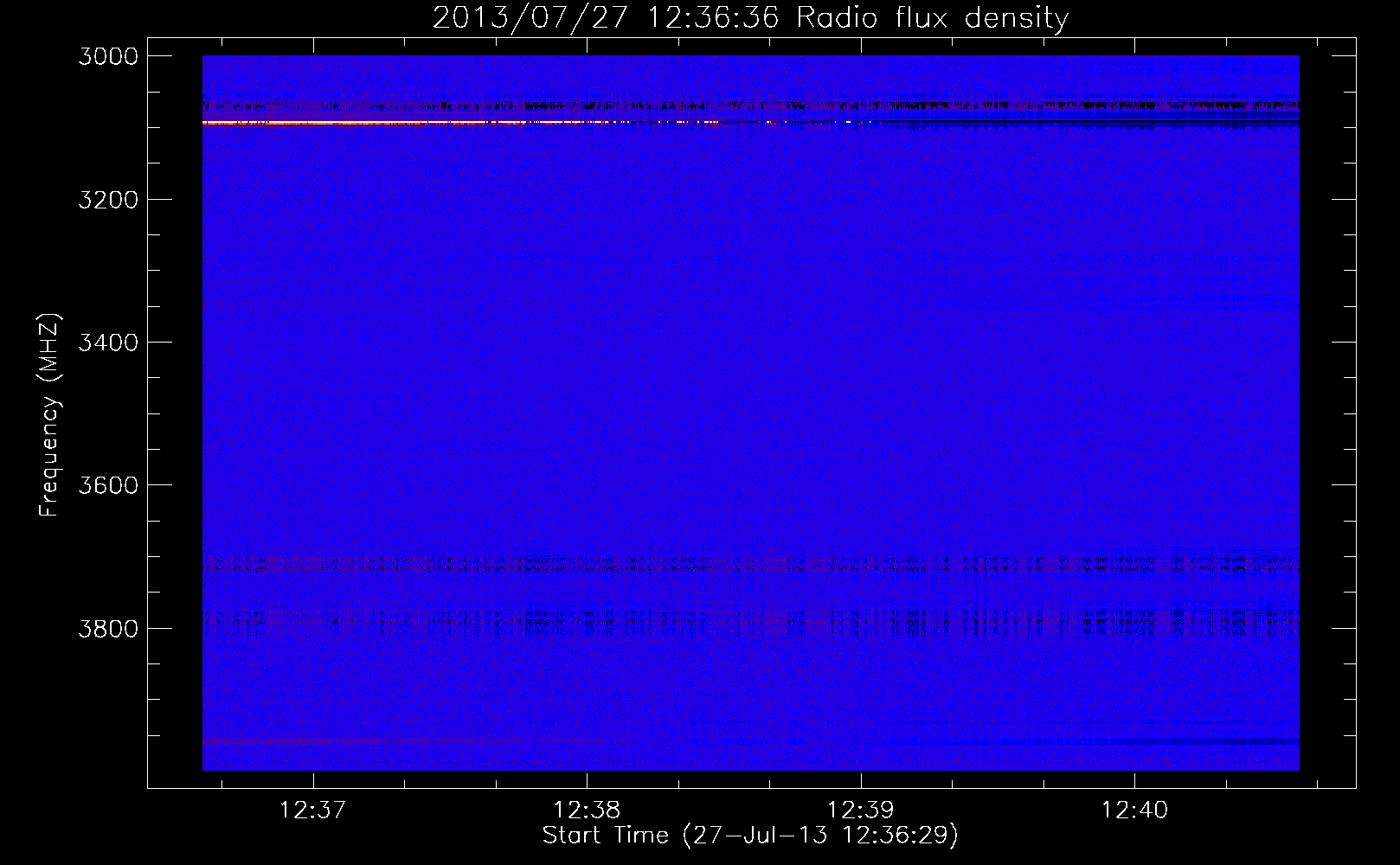Click the 3400 frequency tick label
The height and width of the screenshot is (865, 1400).
[108, 343]
